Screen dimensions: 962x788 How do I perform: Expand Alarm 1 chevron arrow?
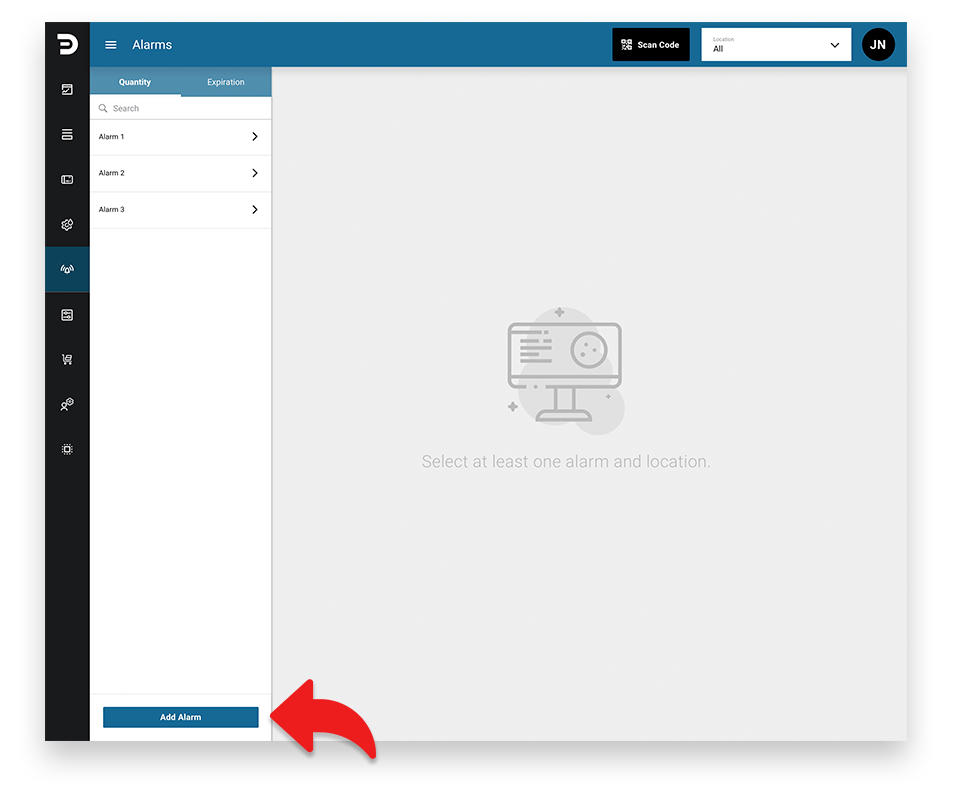(x=255, y=136)
